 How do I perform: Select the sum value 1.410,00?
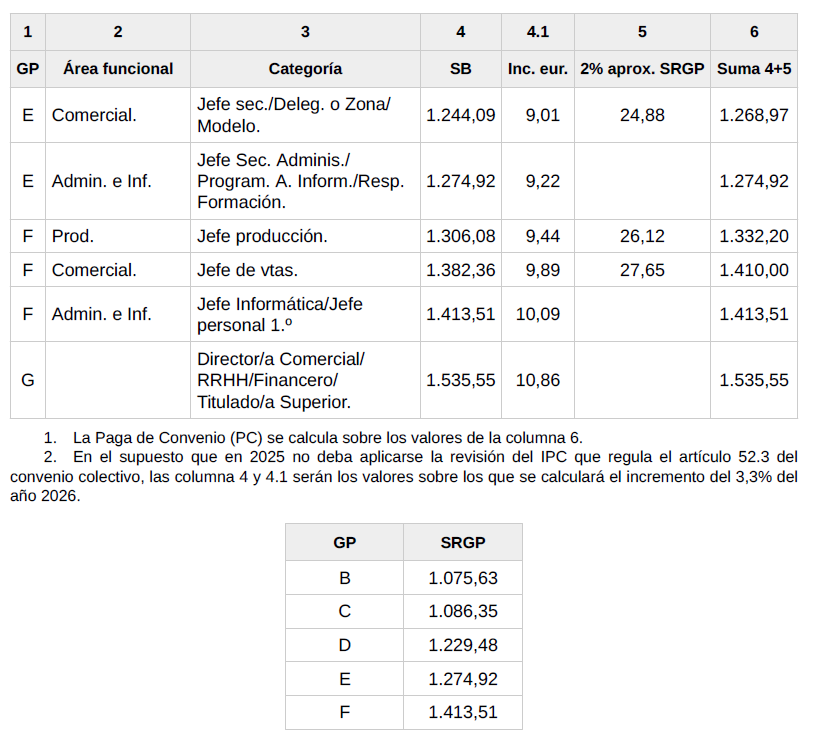click(753, 270)
